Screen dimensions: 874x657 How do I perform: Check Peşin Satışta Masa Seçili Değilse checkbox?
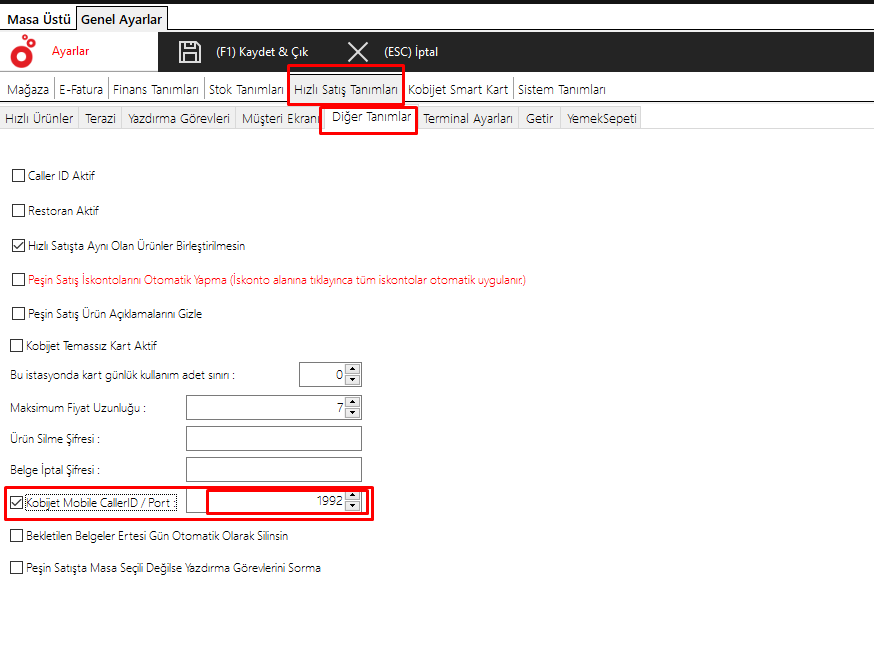tap(17, 567)
